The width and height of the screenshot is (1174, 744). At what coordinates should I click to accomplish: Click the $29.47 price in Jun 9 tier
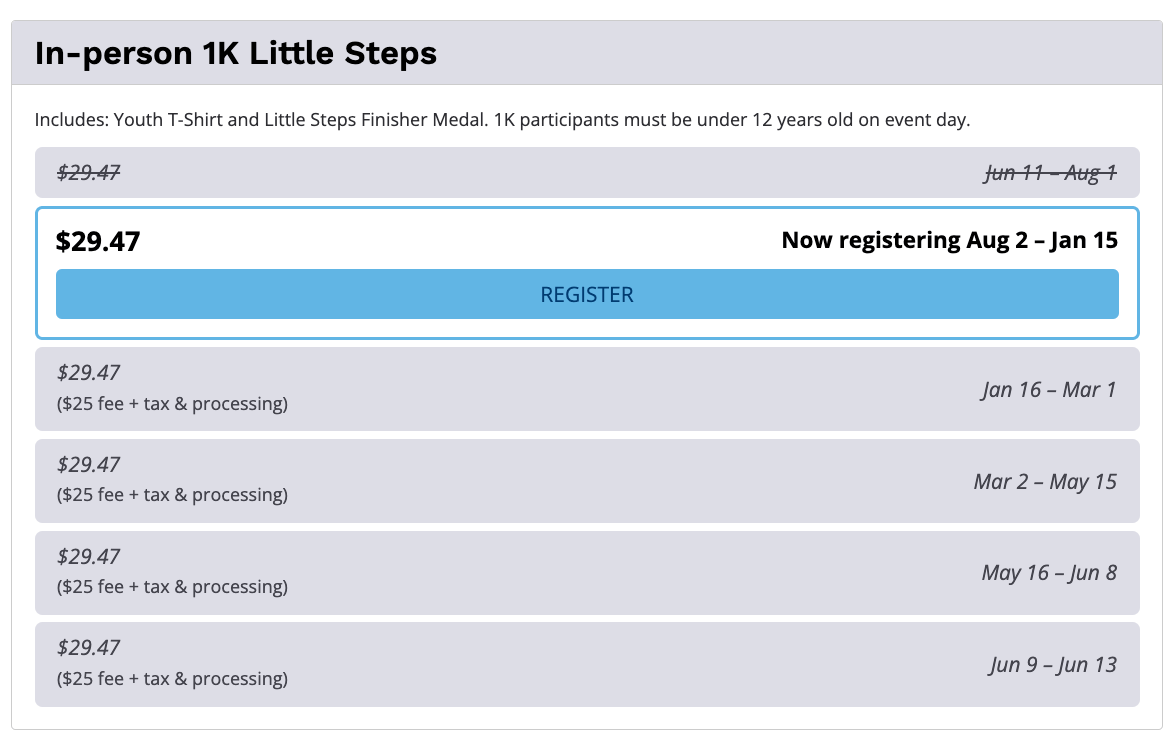pos(88,649)
